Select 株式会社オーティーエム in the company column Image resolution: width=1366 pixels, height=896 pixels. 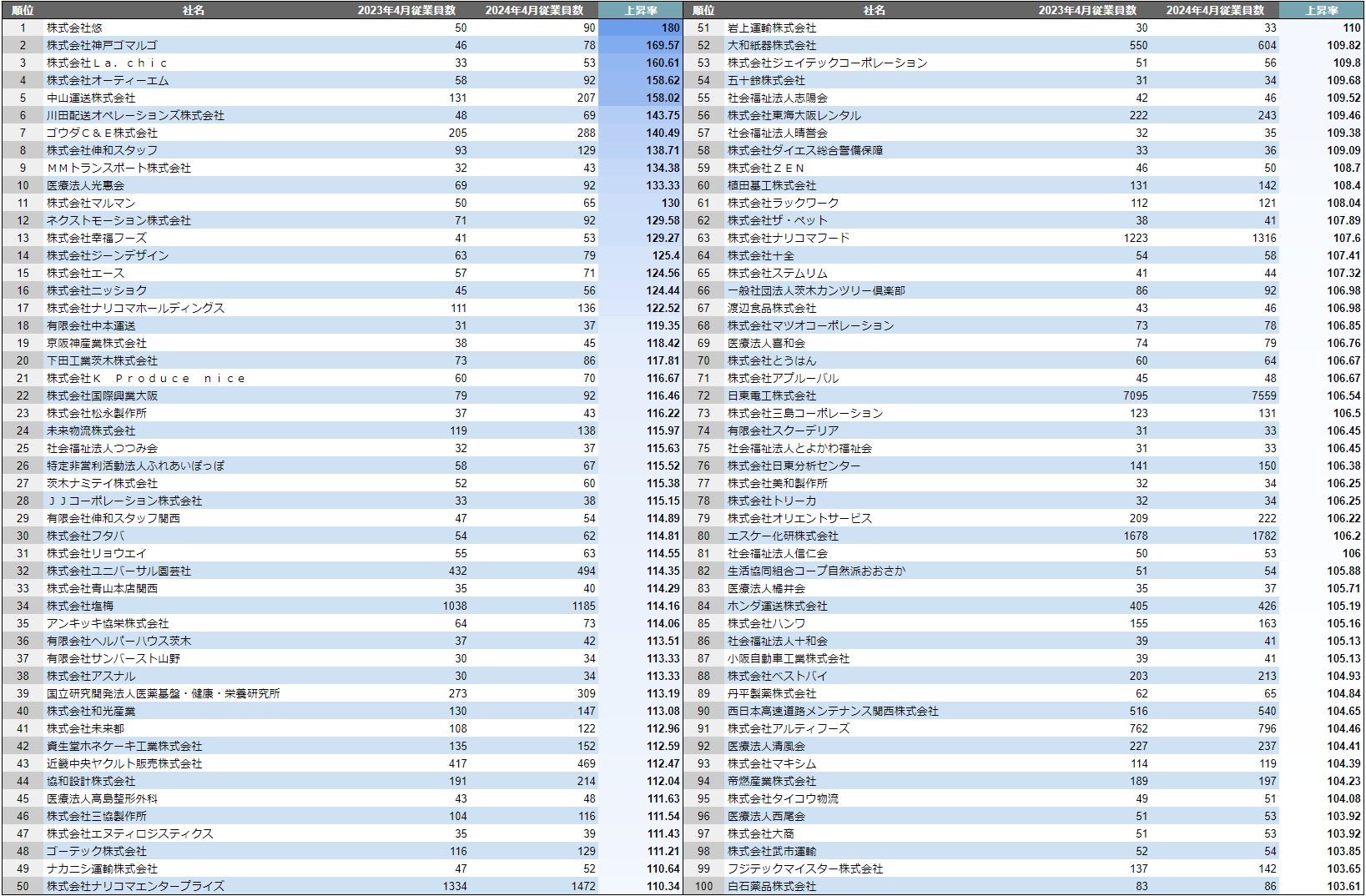point(108,80)
